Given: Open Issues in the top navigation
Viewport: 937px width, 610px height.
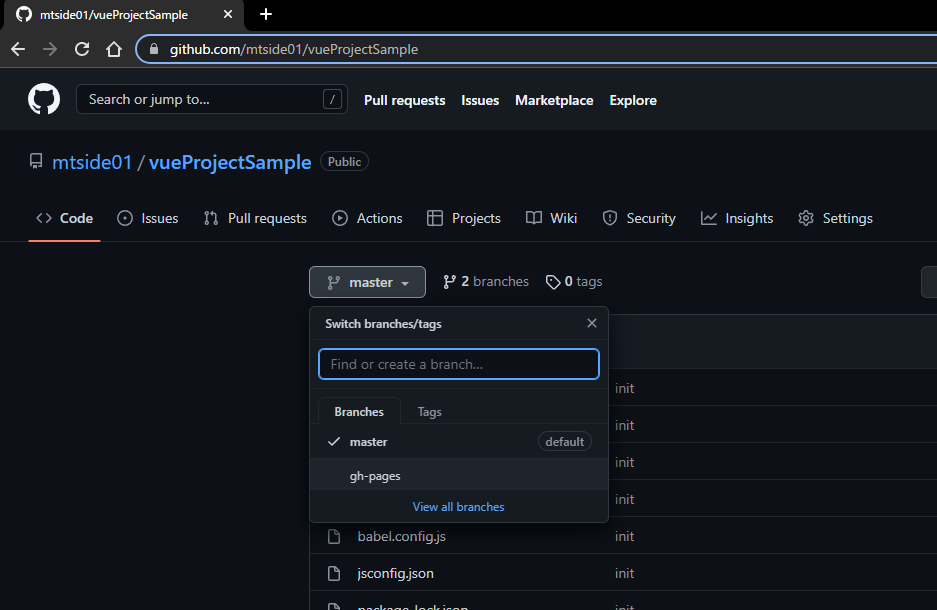Looking at the screenshot, I should [x=480, y=100].
